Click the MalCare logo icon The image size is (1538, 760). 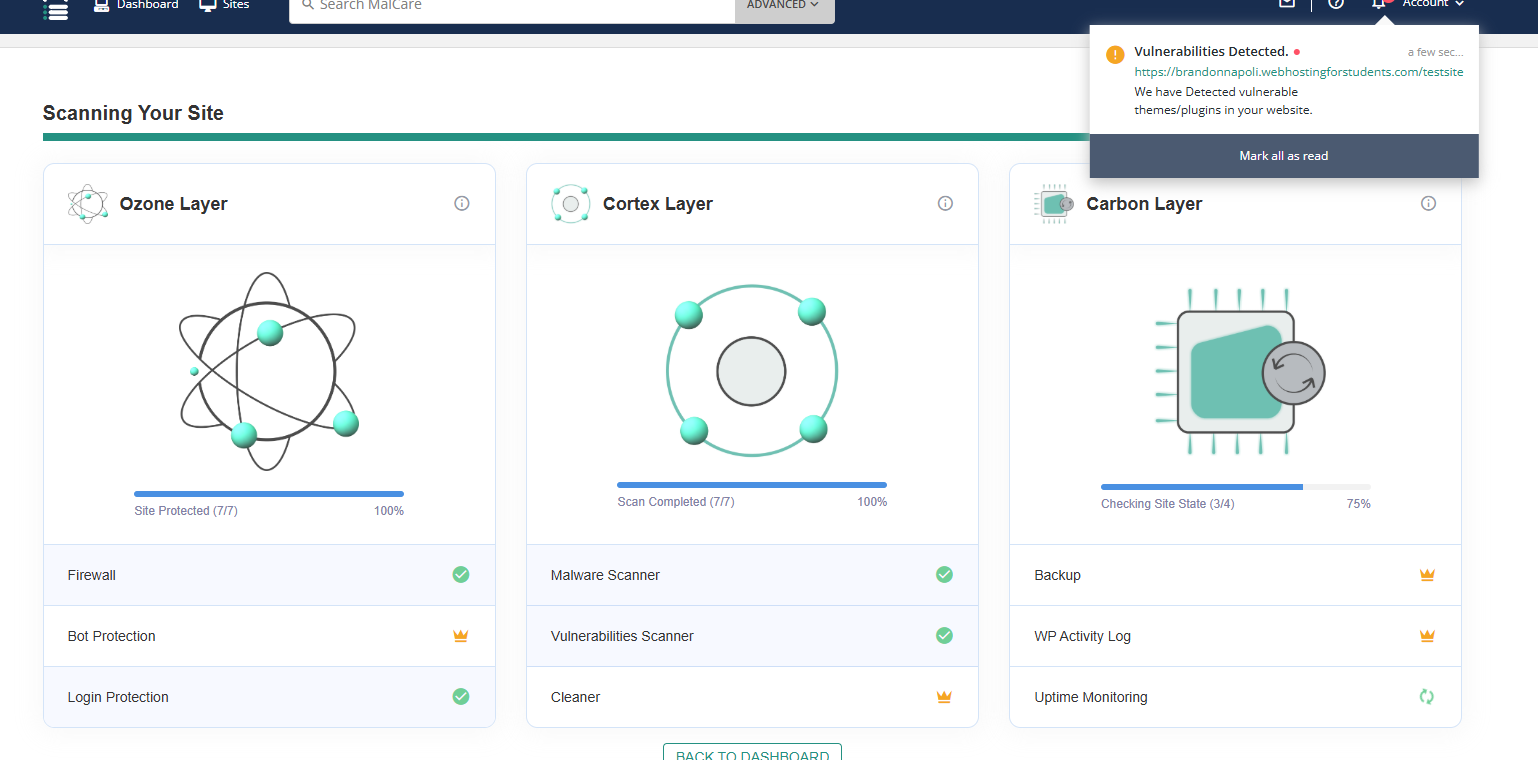point(56,10)
